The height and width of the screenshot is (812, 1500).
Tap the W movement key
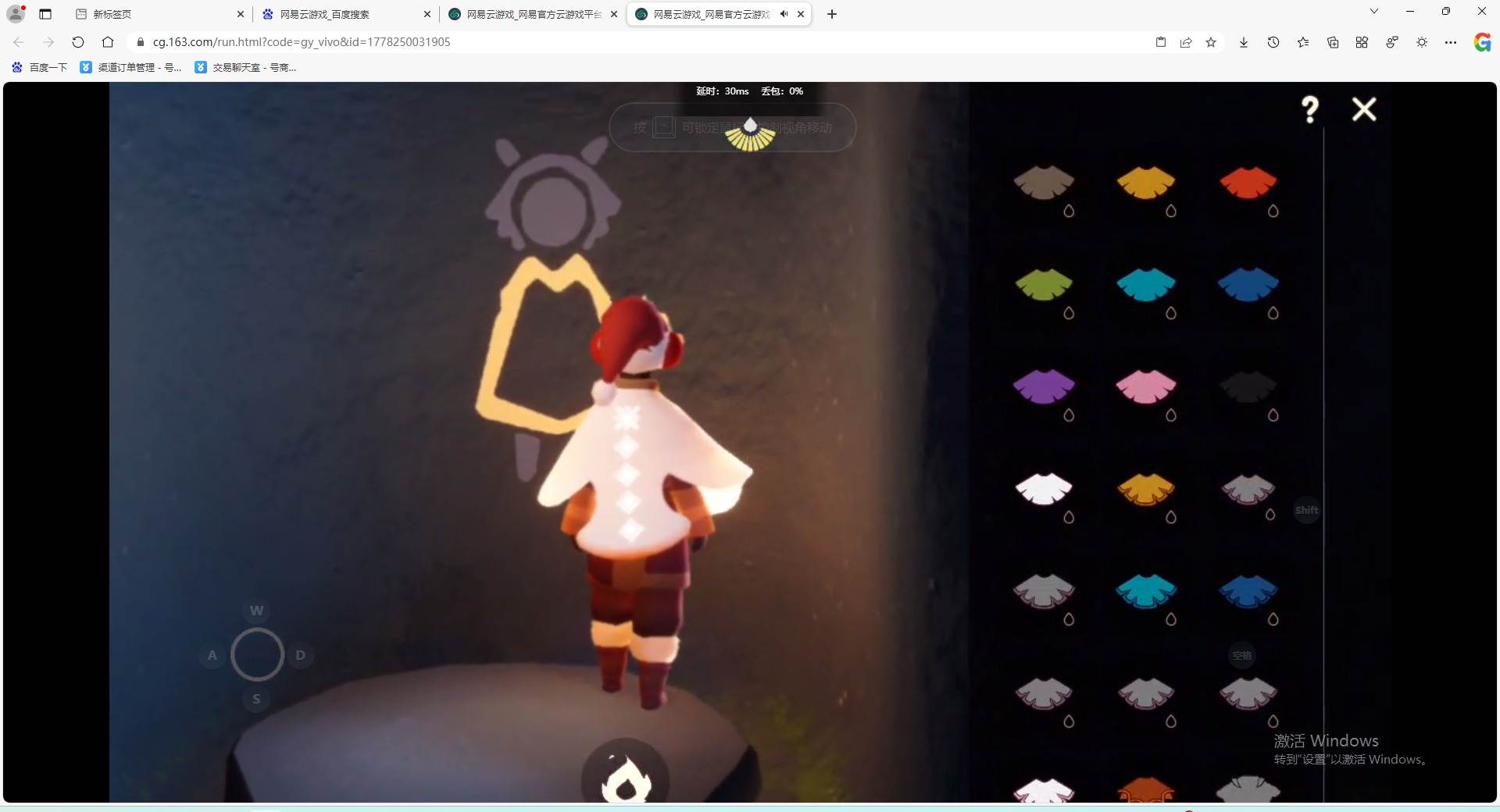pos(257,611)
